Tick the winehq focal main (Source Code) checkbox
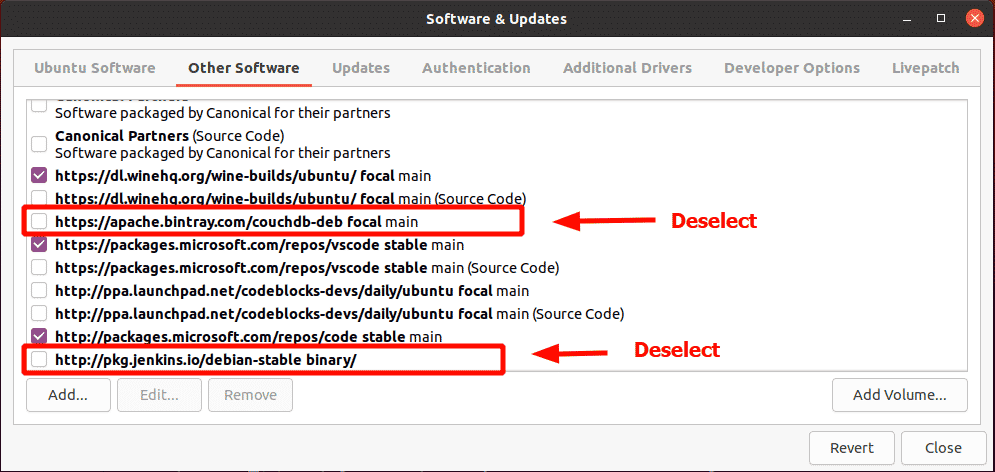 [39, 197]
